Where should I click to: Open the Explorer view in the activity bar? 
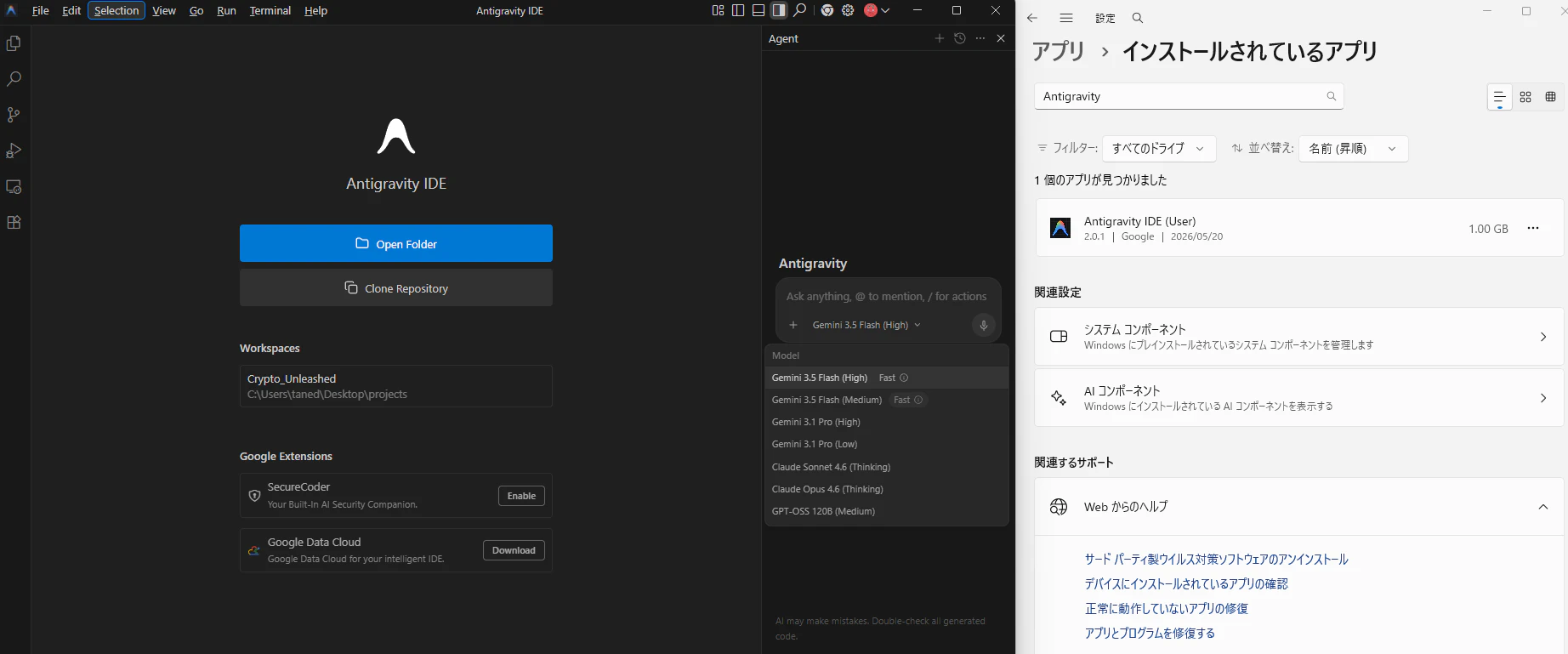[14, 43]
